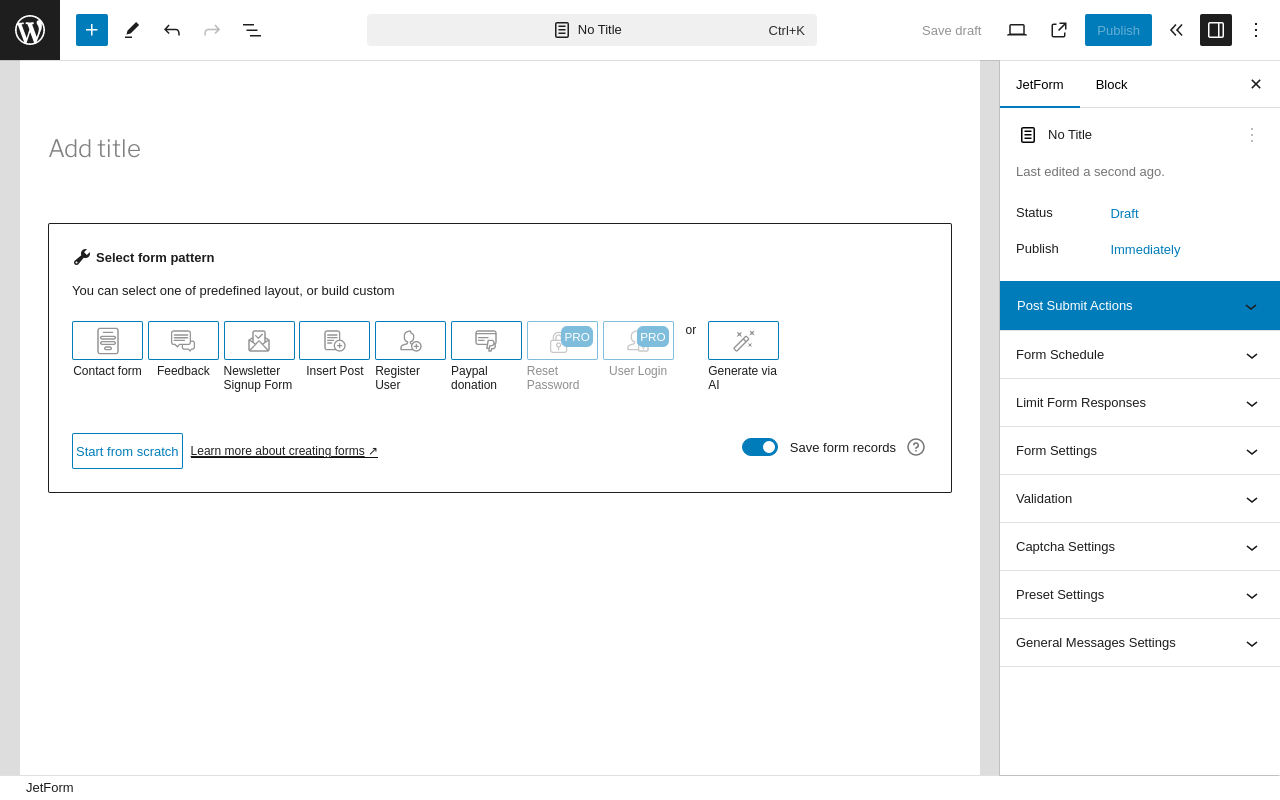This screenshot has width=1280, height=800.
Task: Open device preview laptop icon
Action: coord(1017,30)
